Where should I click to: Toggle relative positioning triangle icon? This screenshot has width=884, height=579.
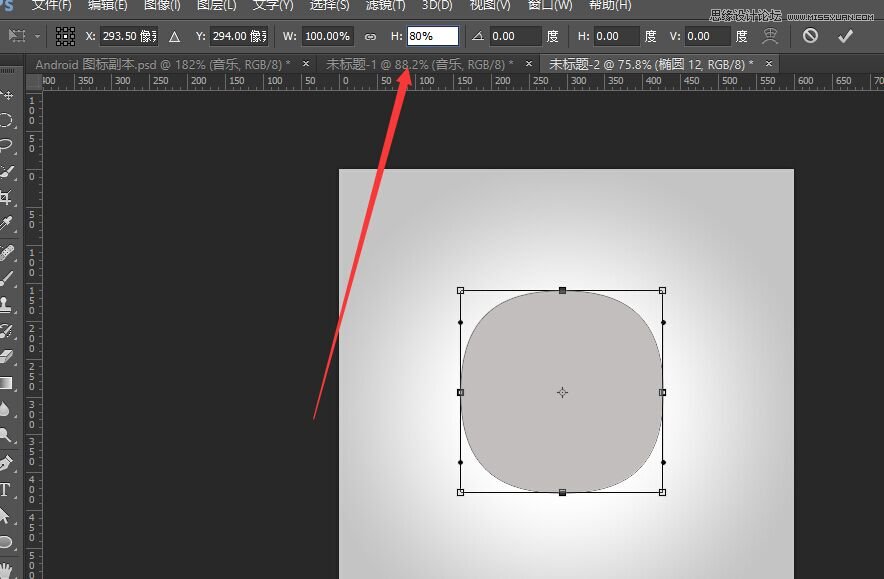click(175, 36)
